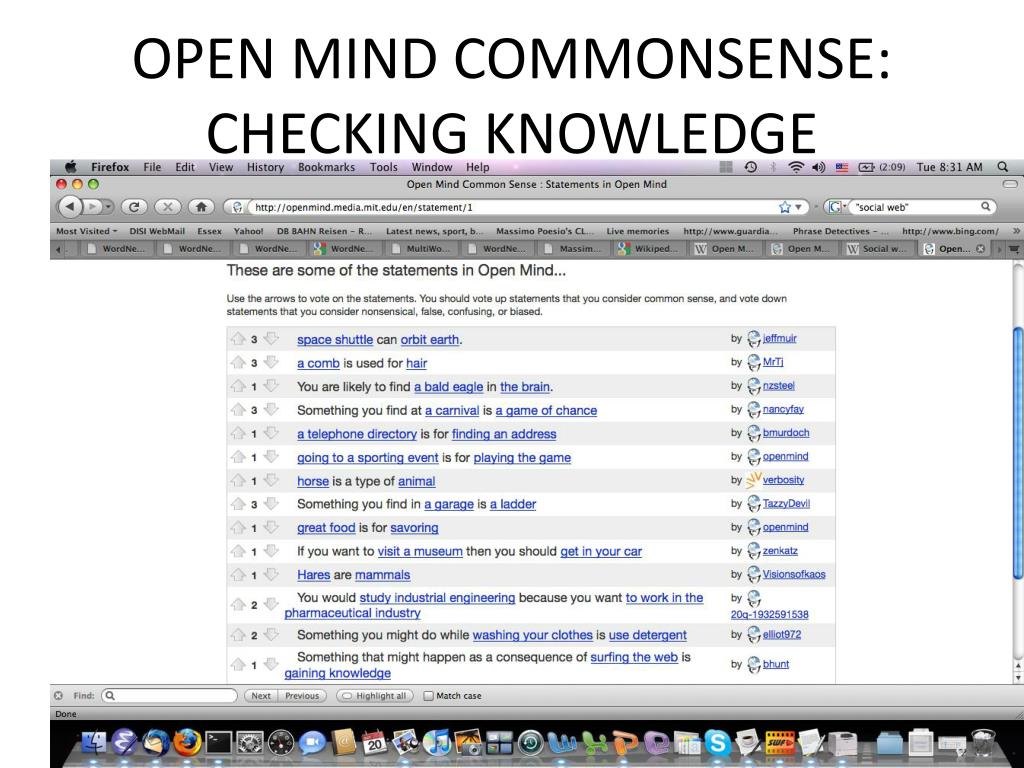Click the Find text field
Image resolution: width=1024 pixels, height=768 pixels.
pyautogui.click(x=170, y=696)
